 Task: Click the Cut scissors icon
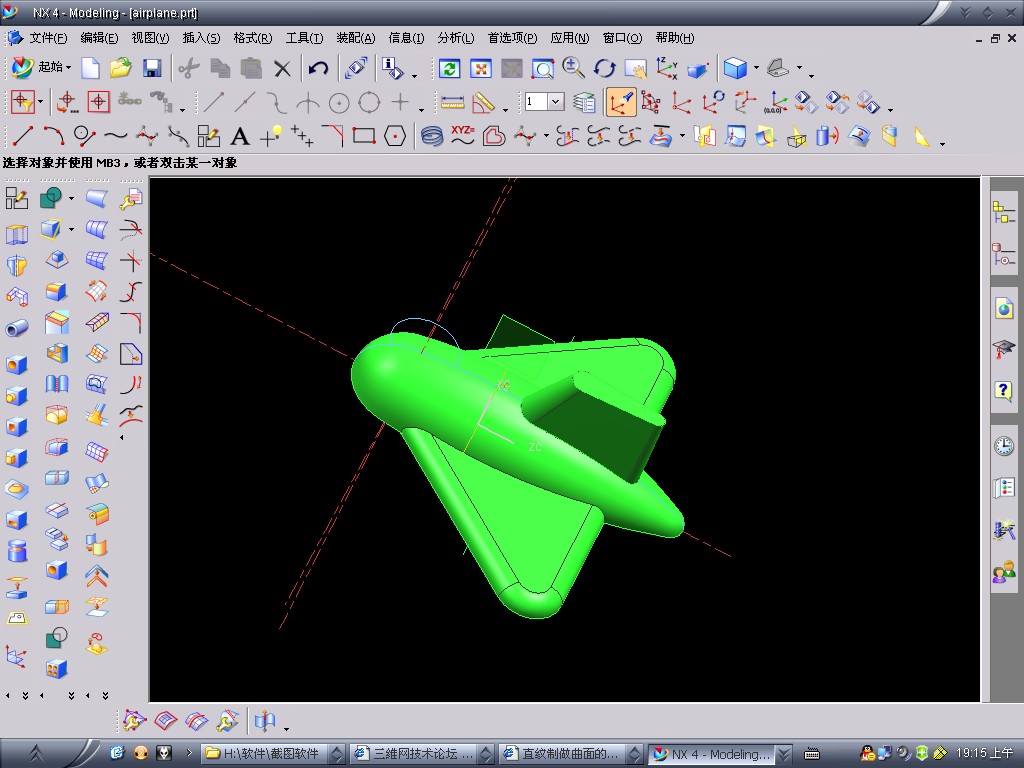(189, 68)
